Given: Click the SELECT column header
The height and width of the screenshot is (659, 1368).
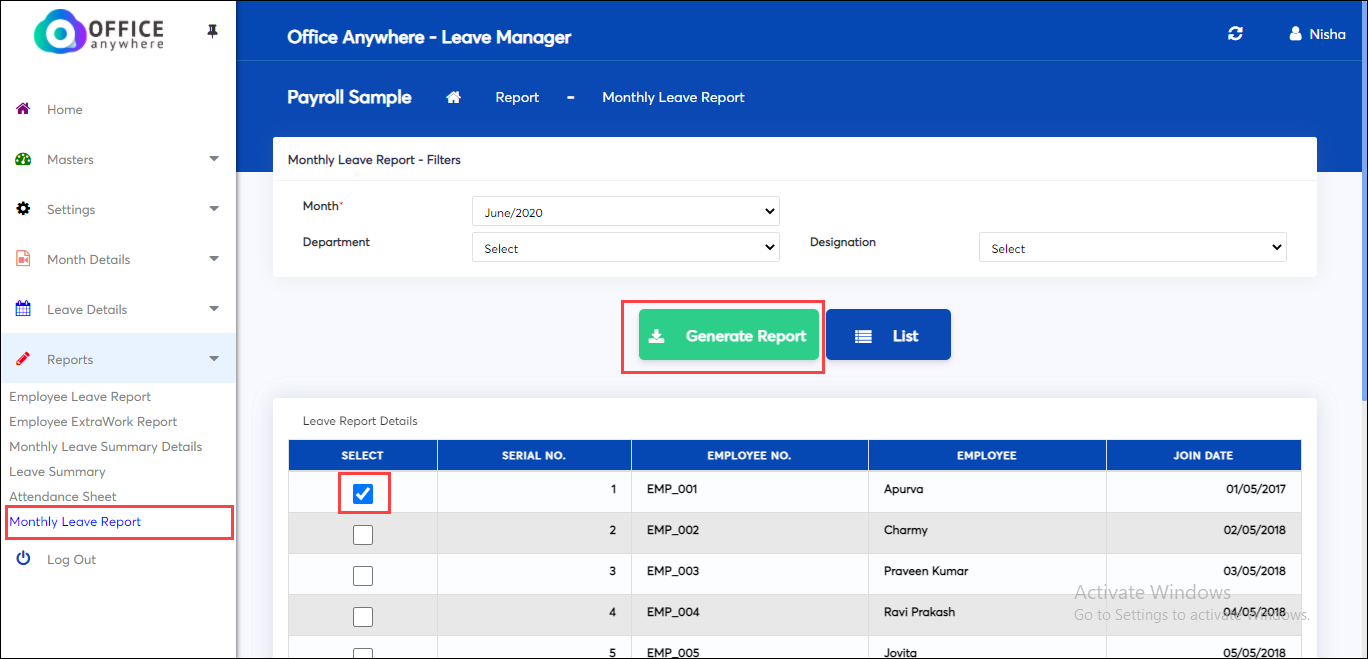Looking at the screenshot, I should pyautogui.click(x=363, y=455).
